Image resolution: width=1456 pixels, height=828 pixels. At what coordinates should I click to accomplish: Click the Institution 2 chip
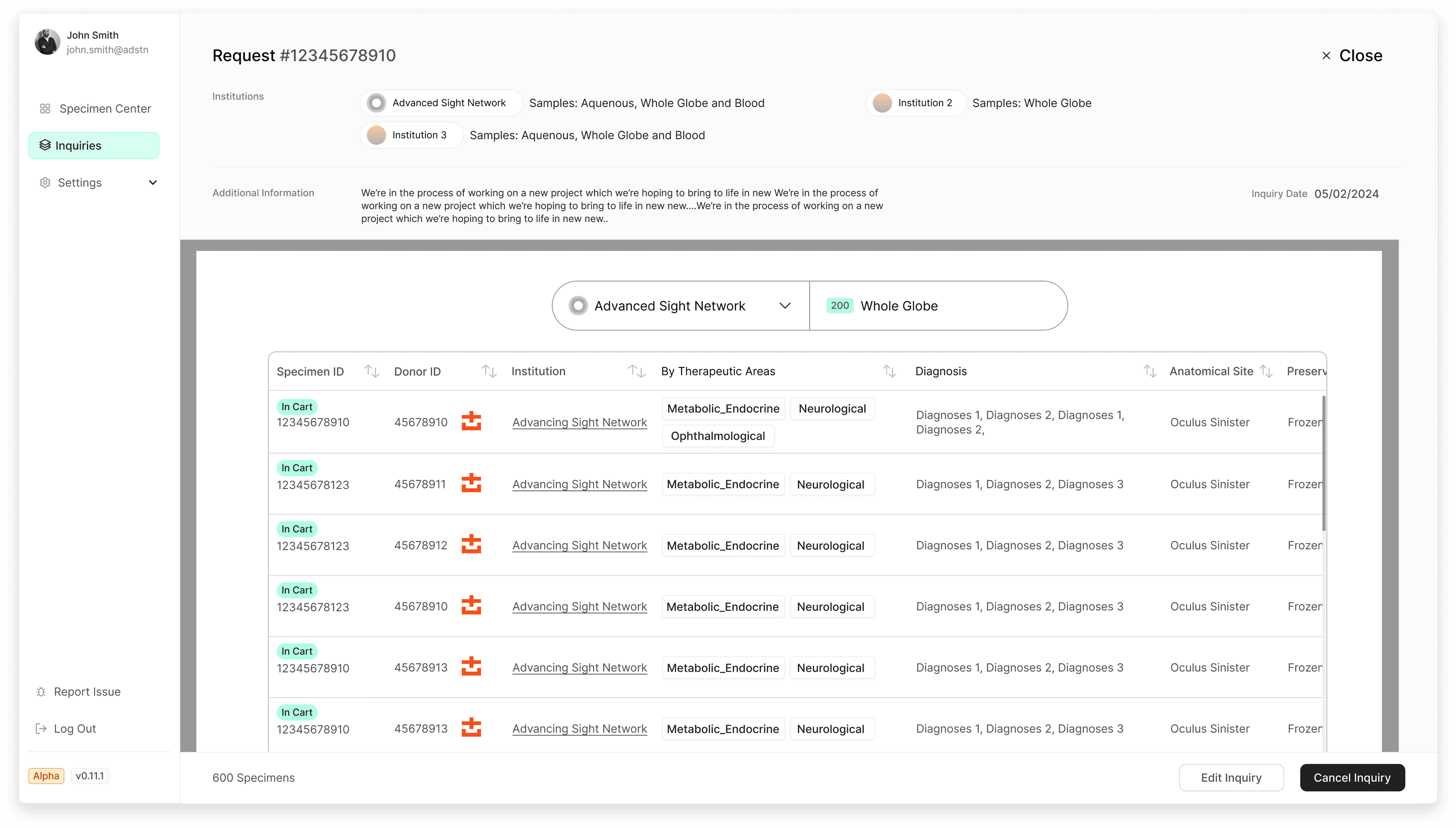[x=916, y=103]
